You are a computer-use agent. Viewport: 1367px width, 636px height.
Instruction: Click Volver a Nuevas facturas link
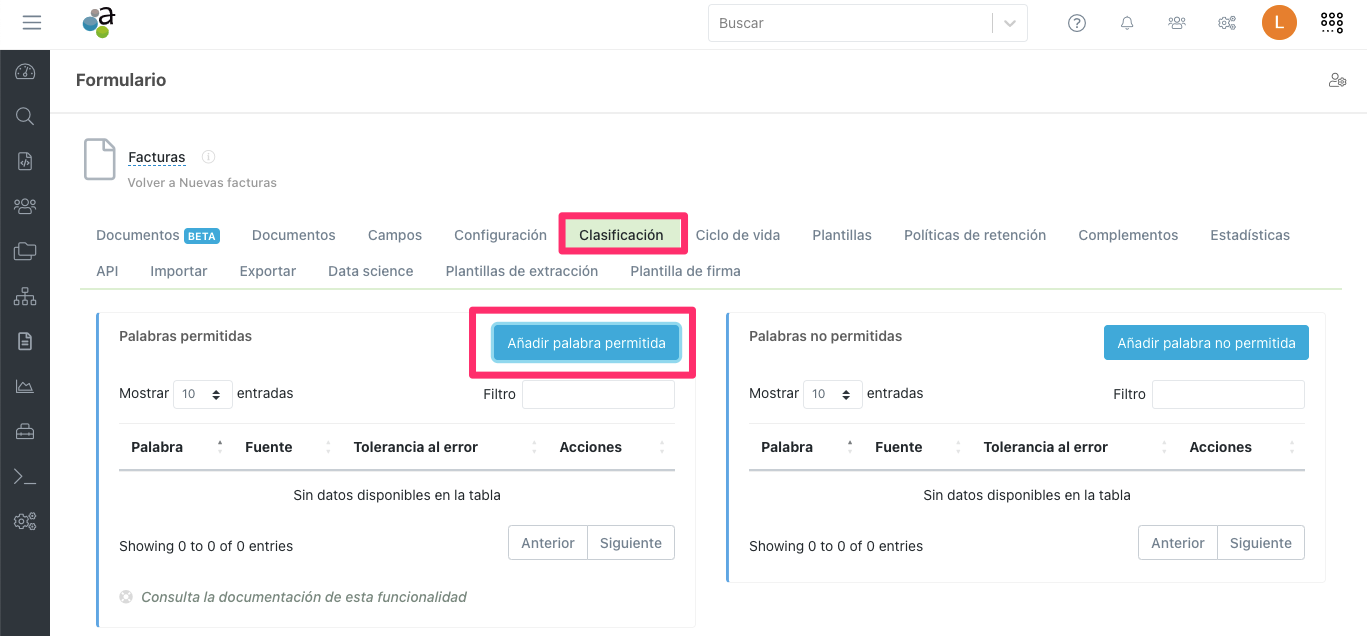[x=202, y=183]
